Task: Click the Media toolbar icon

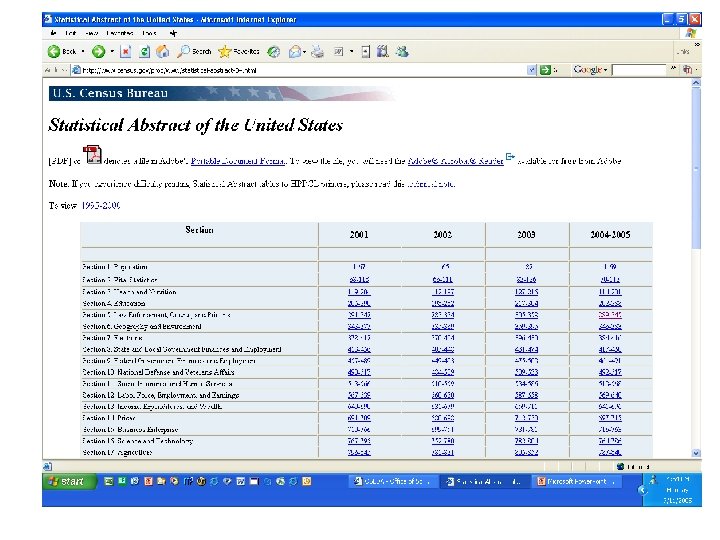Action: (274, 52)
